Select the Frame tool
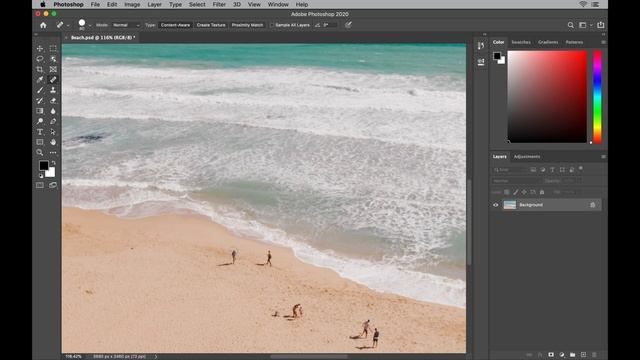The height and width of the screenshot is (360, 640). (x=53, y=69)
